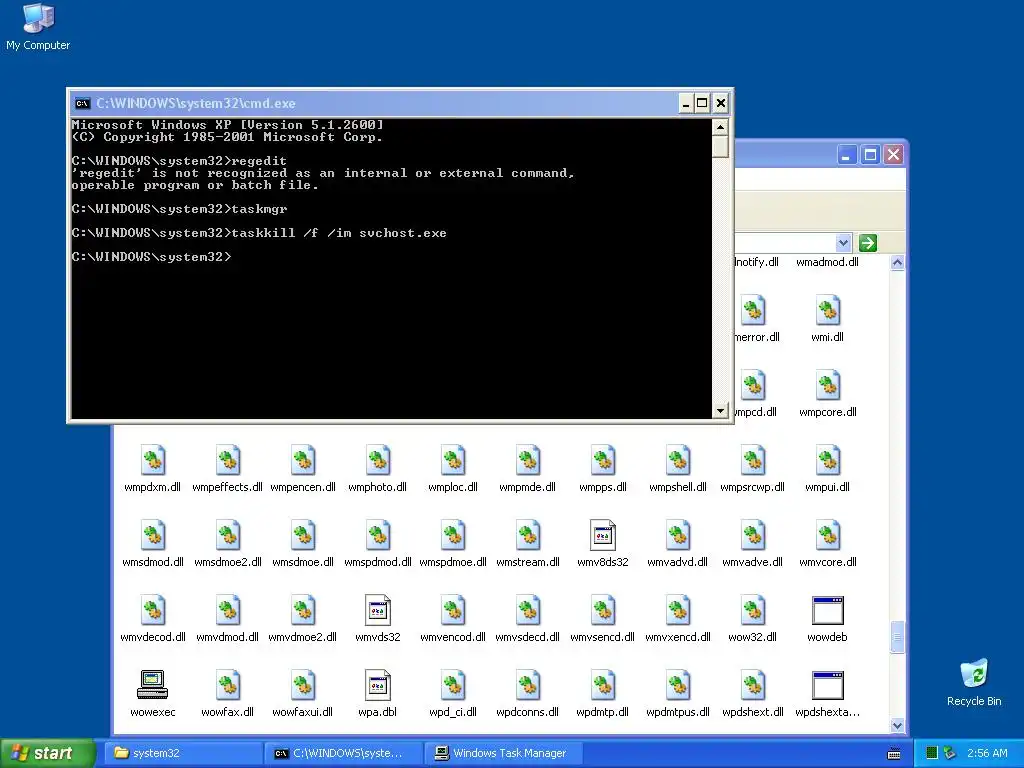The width and height of the screenshot is (1024, 768).
Task: Click the Explorer scrollbar down arrow
Action: pos(897,726)
